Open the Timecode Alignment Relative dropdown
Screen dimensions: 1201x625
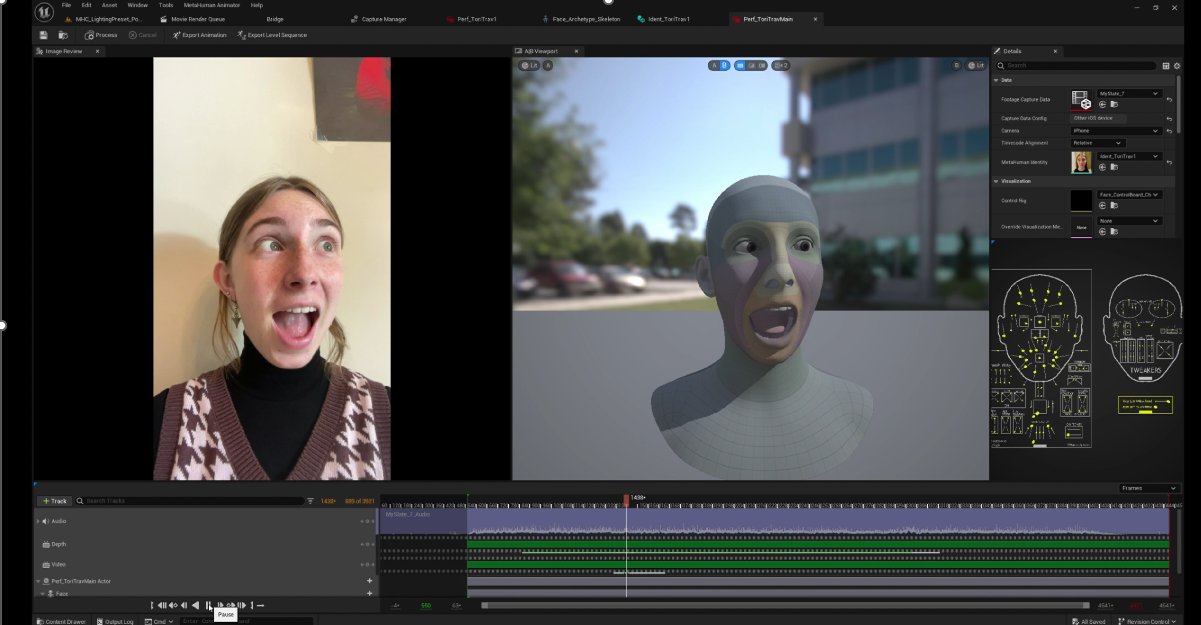coord(1097,143)
